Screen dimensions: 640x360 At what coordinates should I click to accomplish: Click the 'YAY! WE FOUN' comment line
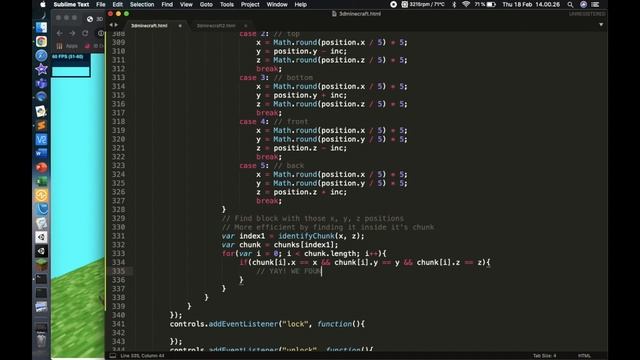pyautogui.click(x=289, y=271)
